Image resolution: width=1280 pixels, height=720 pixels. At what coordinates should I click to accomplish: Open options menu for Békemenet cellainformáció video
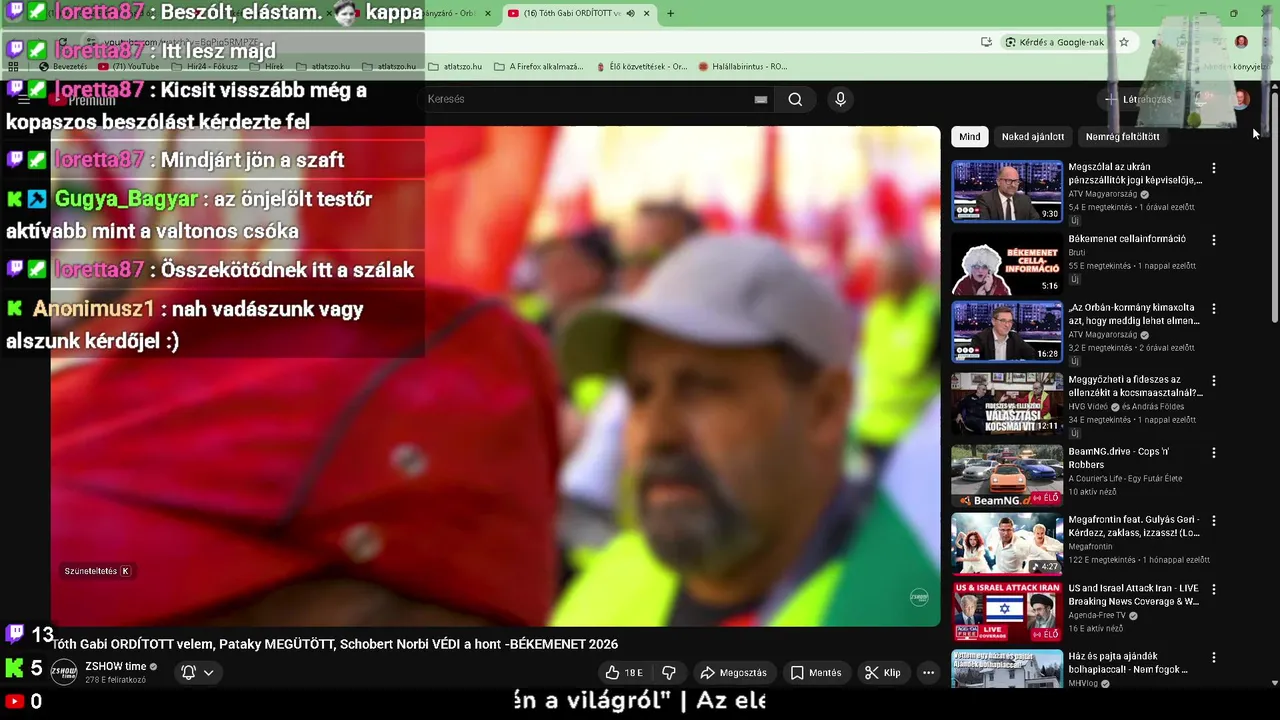pos(1214,240)
